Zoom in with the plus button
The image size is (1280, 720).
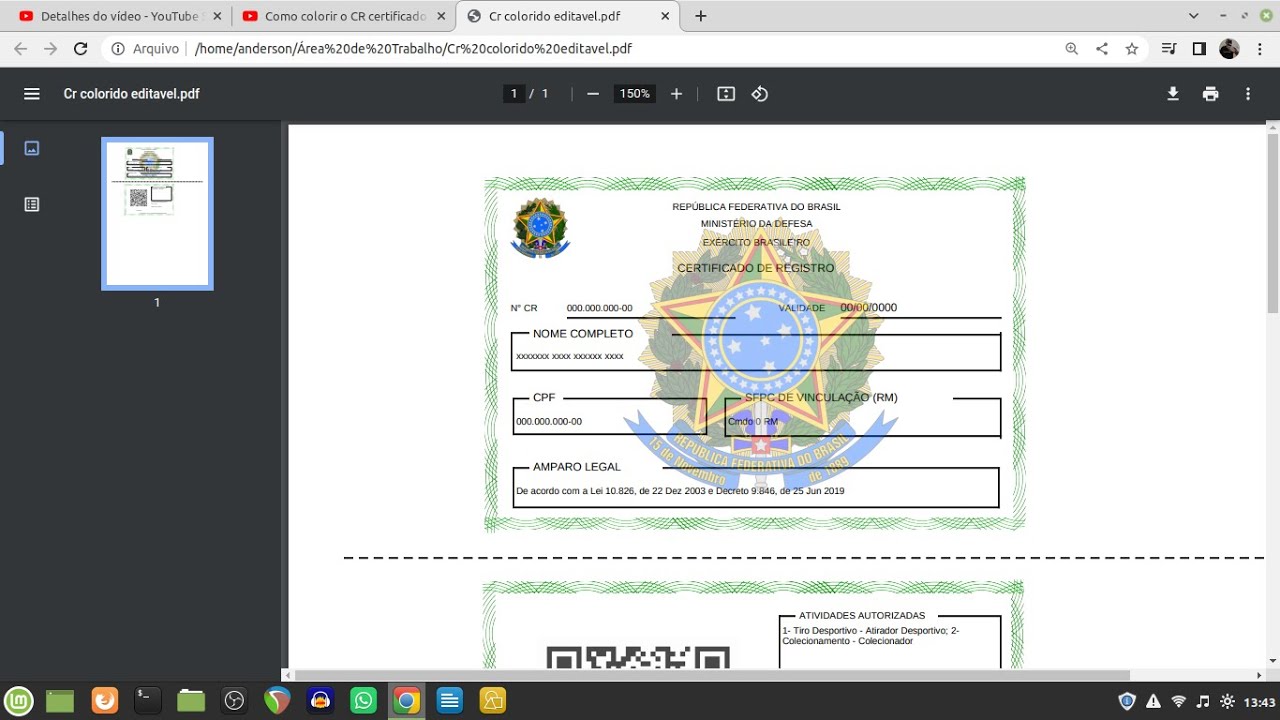coord(676,94)
